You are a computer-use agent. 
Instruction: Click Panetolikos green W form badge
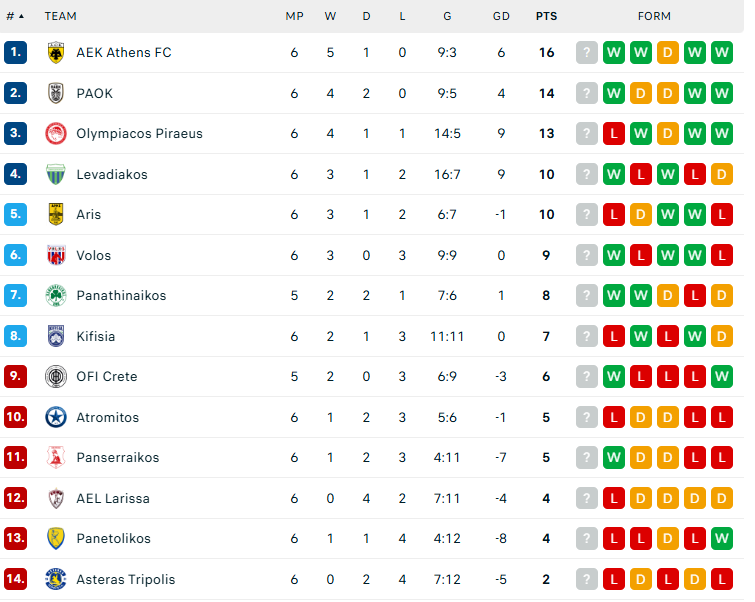tap(722, 539)
